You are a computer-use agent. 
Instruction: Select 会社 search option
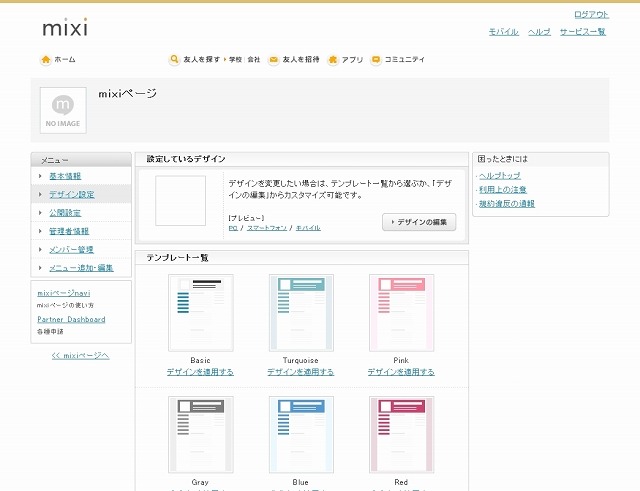pyautogui.click(x=254, y=60)
